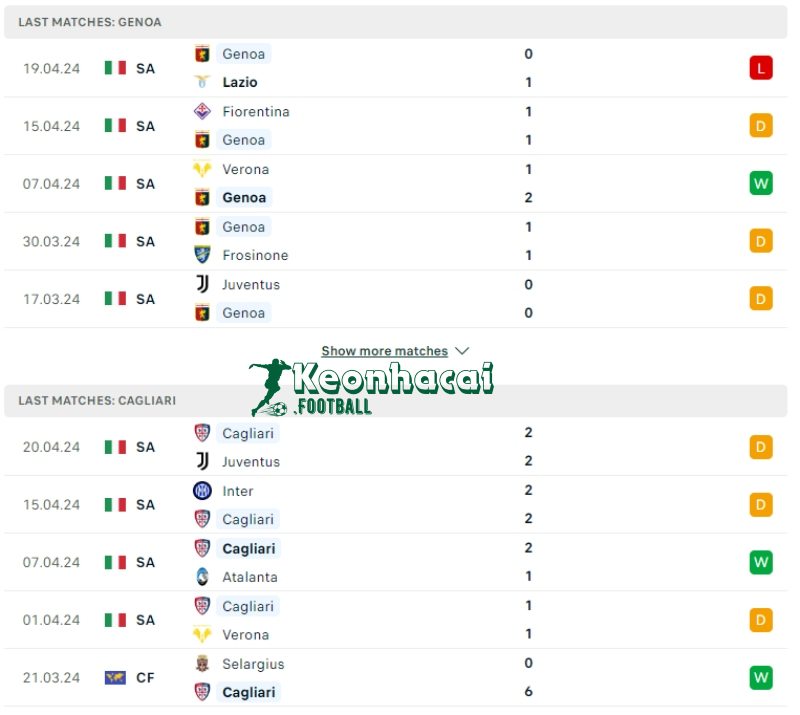800x715 pixels.
Task: Open the Juventus team name in Cagliari match
Action: (x=251, y=462)
